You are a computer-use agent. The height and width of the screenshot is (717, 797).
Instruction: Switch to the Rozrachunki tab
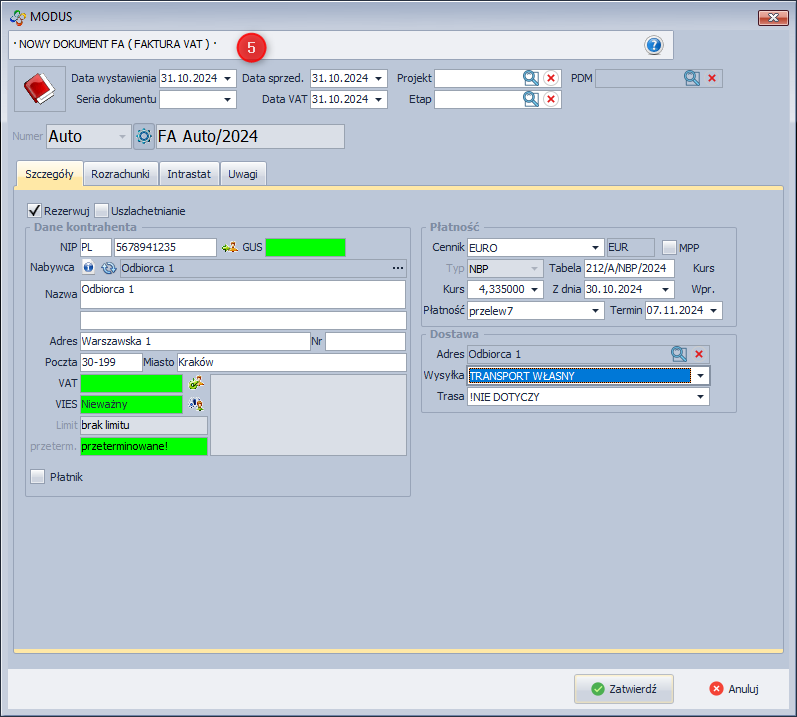click(x=120, y=174)
